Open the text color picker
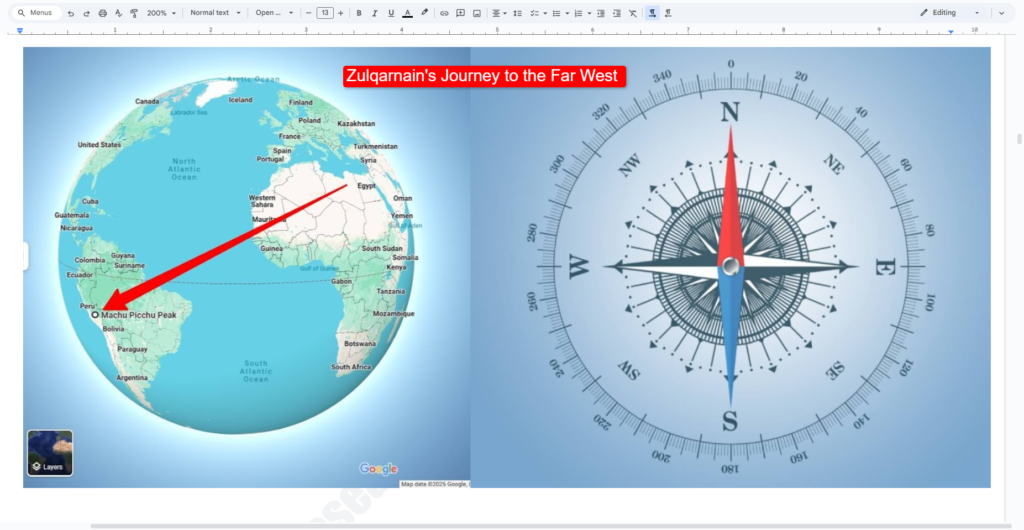 [407, 13]
